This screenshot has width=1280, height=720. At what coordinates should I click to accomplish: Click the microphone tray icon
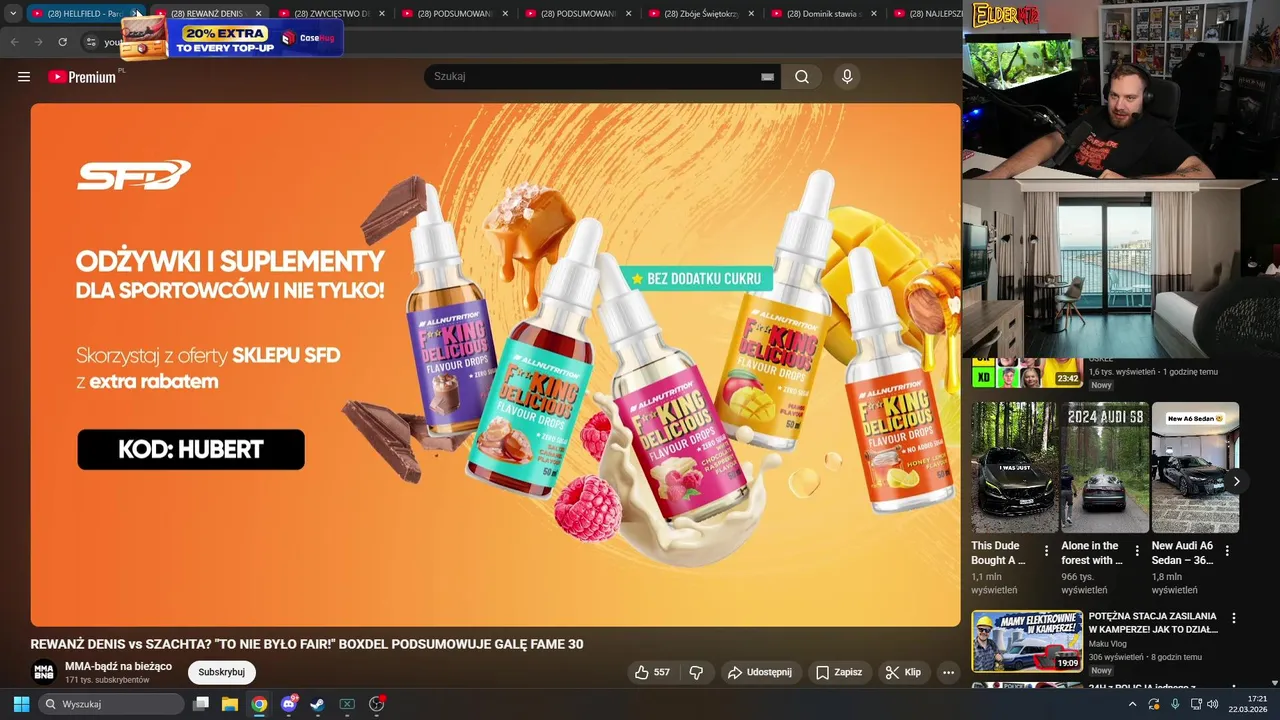pos(1174,704)
